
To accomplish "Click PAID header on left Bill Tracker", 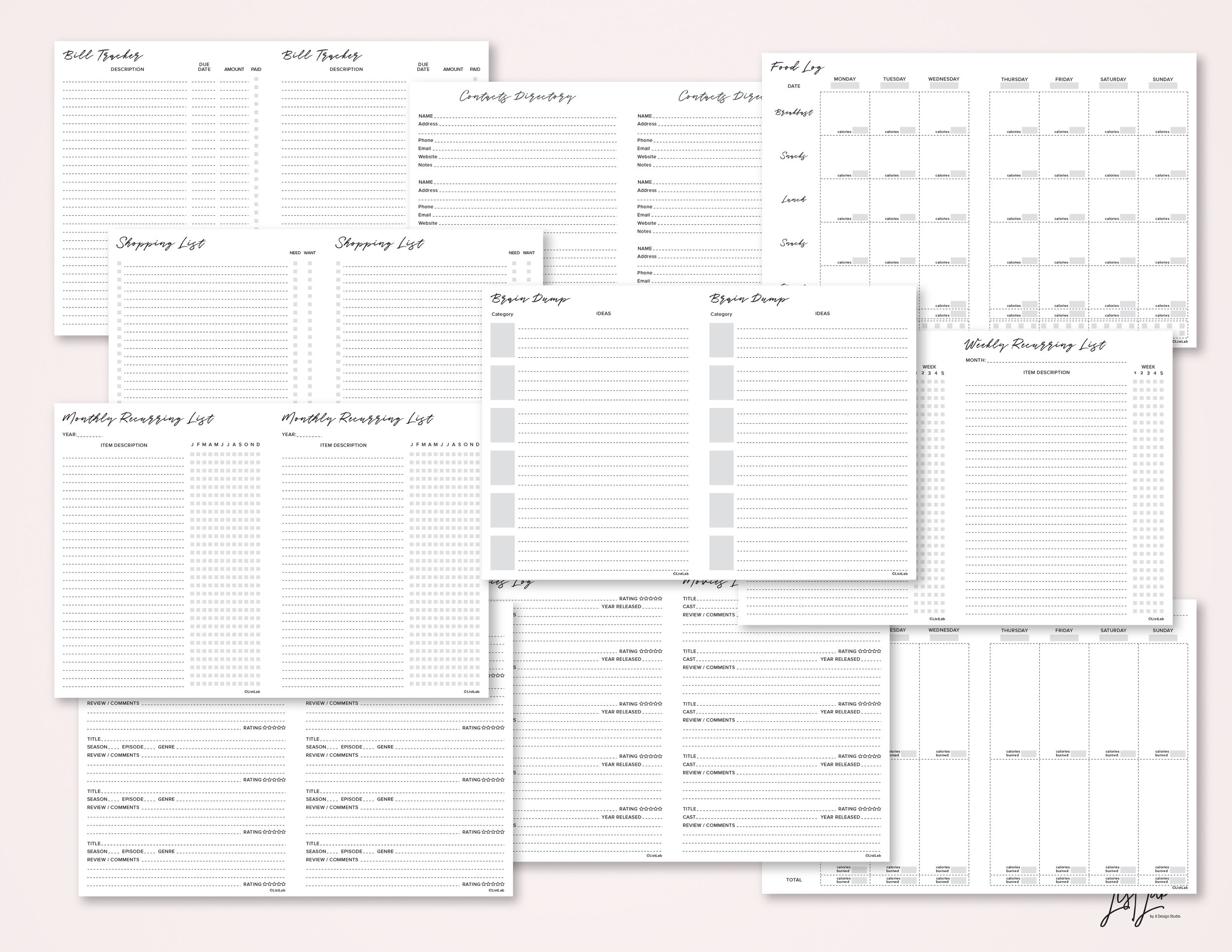I will click(256, 69).
